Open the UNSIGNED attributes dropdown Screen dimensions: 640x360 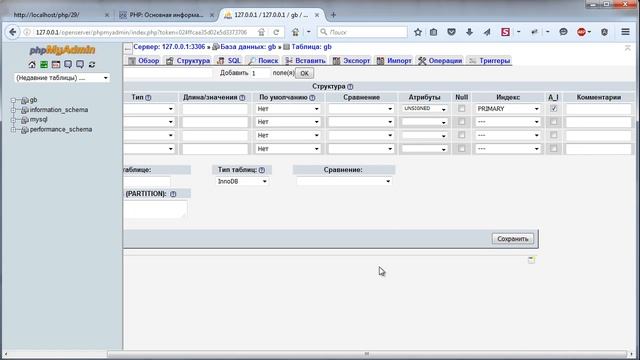(x=424, y=109)
